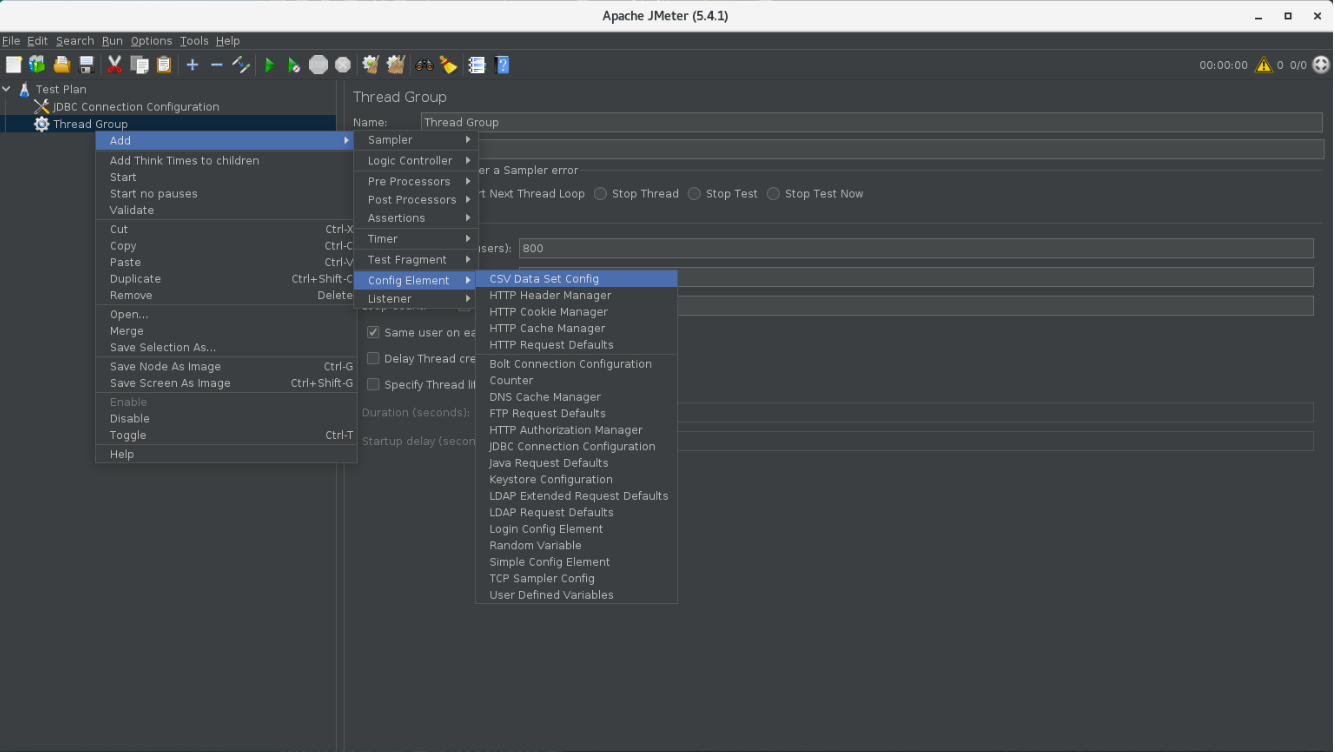
Task: Click Save Node As Image
Action: pyautogui.click(x=226, y=367)
